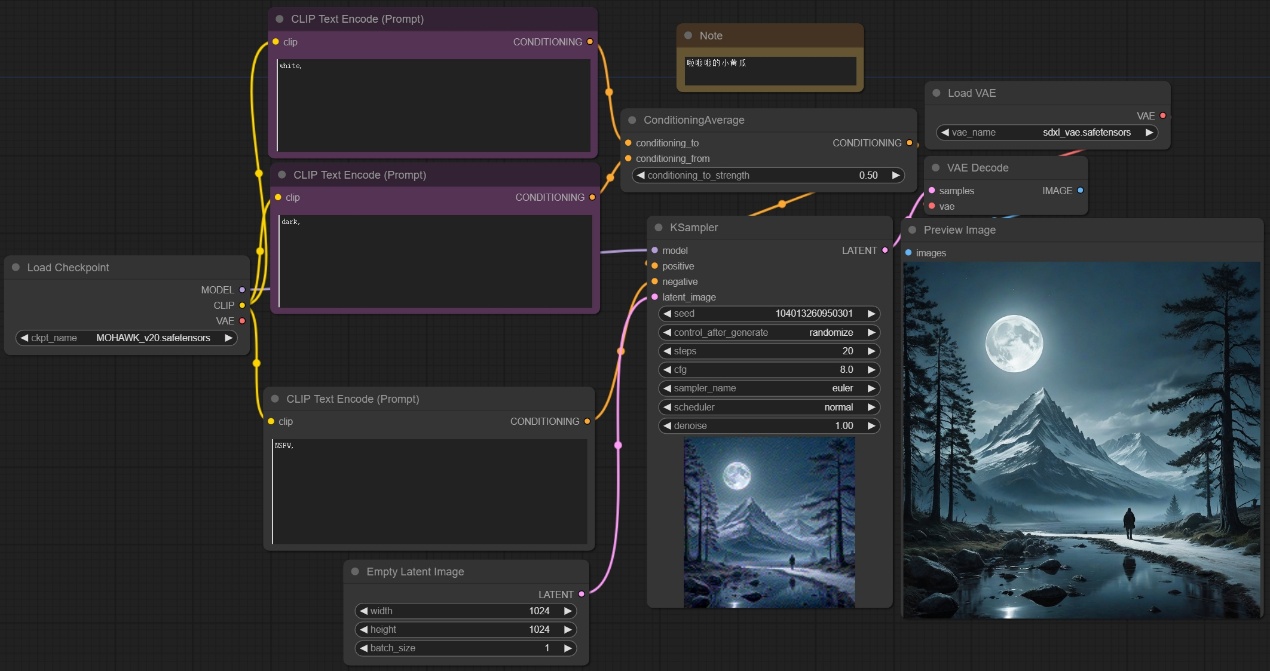Click the Load VAE node's collapse dot
The width and height of the screenshot is (1270, 671).
937,93
